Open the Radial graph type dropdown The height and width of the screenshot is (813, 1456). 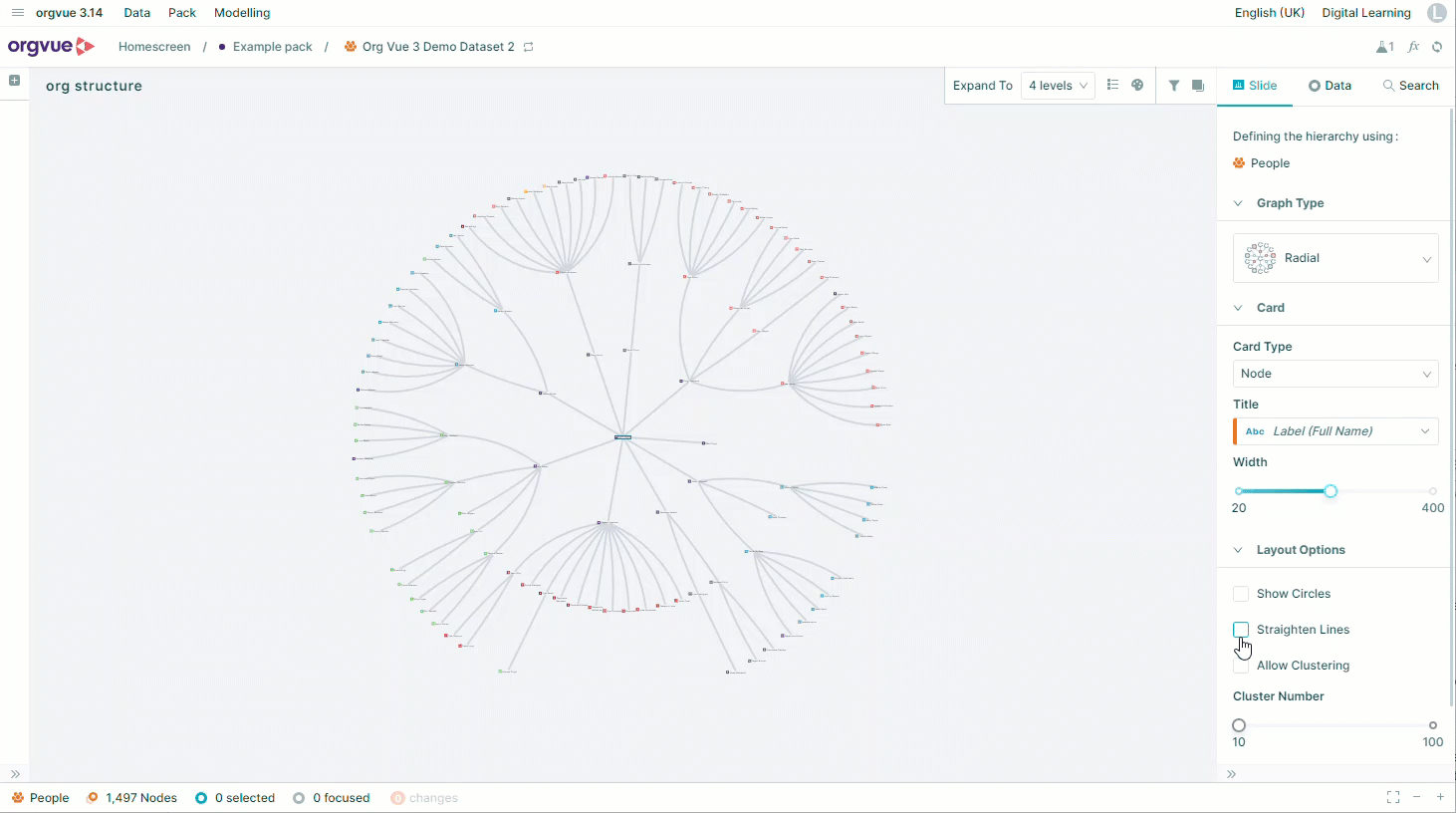tap(1335, 258)
